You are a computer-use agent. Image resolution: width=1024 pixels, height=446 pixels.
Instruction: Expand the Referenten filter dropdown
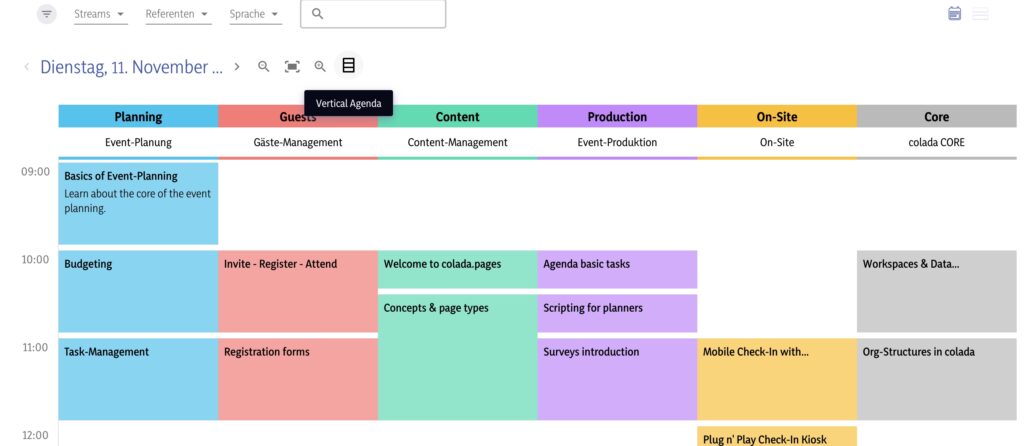177,14
